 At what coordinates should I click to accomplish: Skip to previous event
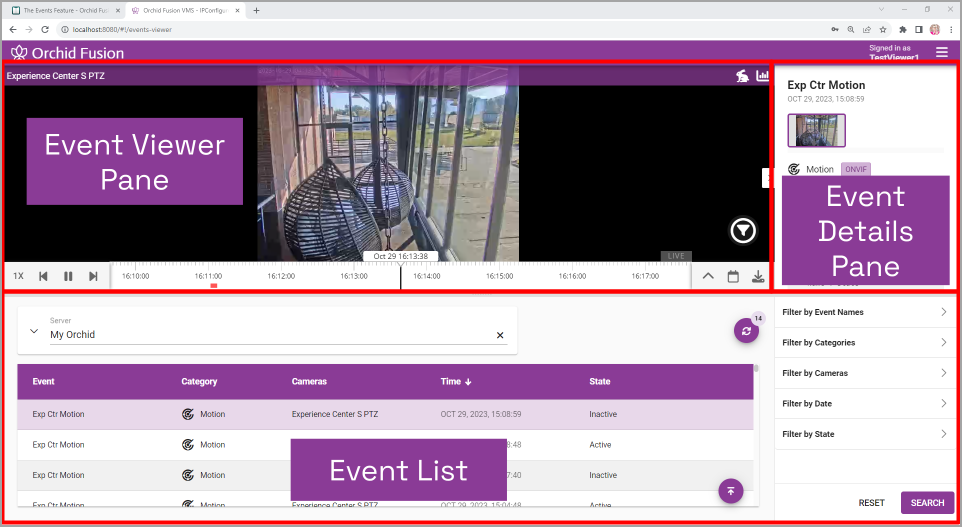[43, 276]
